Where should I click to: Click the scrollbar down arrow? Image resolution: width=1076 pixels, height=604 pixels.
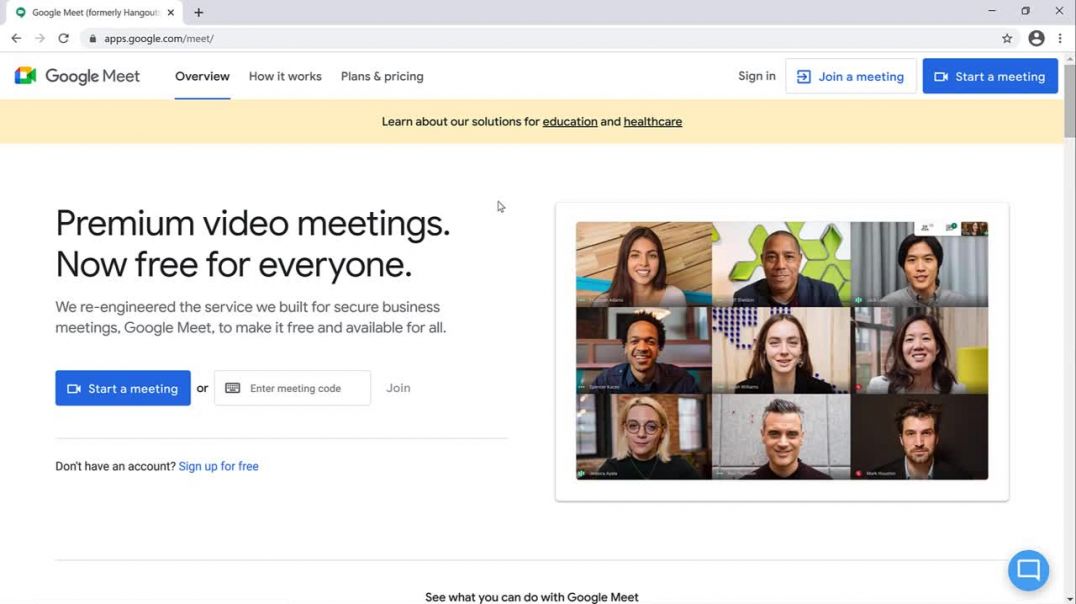coord(1070,599)
